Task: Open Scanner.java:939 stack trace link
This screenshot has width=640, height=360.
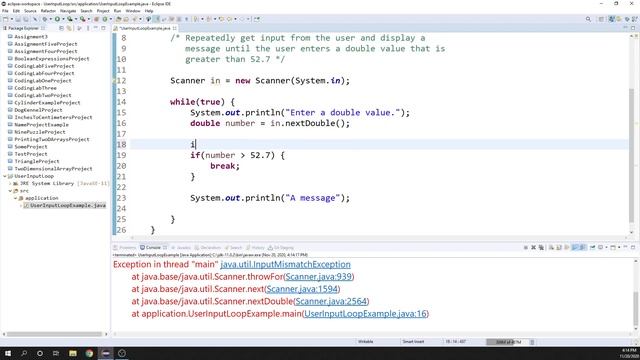Action: click(x=318, y=277)
